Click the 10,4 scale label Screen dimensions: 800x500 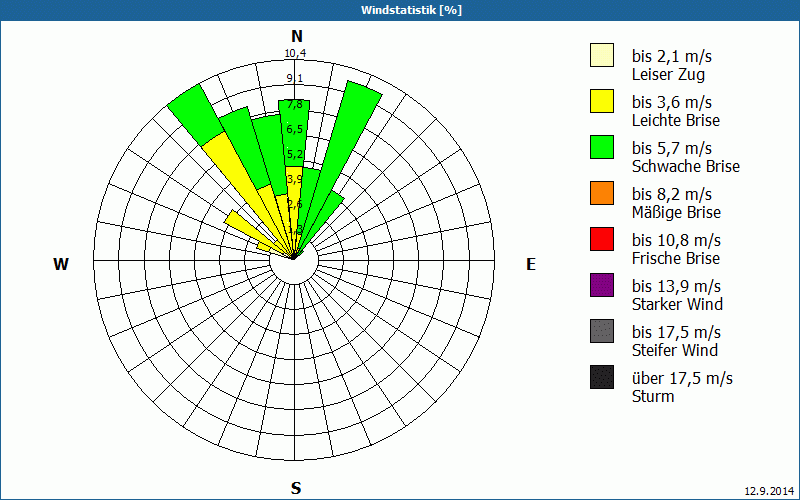pyautogui.click(x=295, y=53)
